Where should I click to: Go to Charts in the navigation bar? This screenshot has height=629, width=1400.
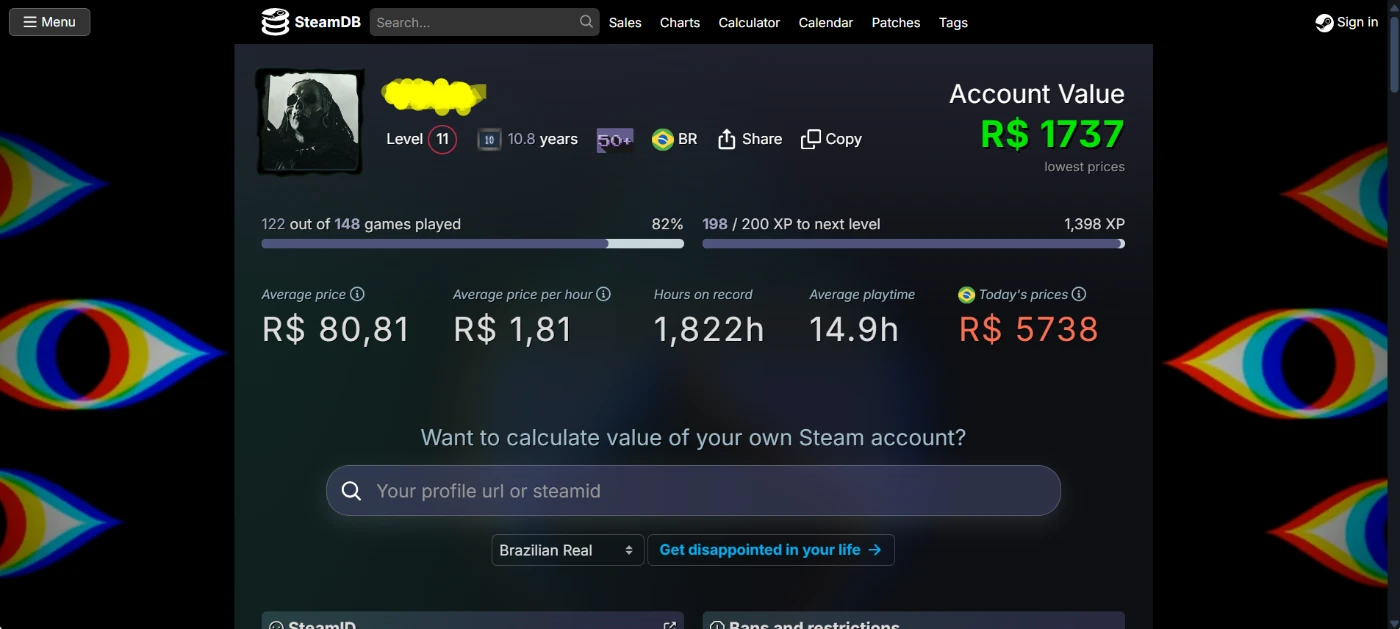(680, 23)
